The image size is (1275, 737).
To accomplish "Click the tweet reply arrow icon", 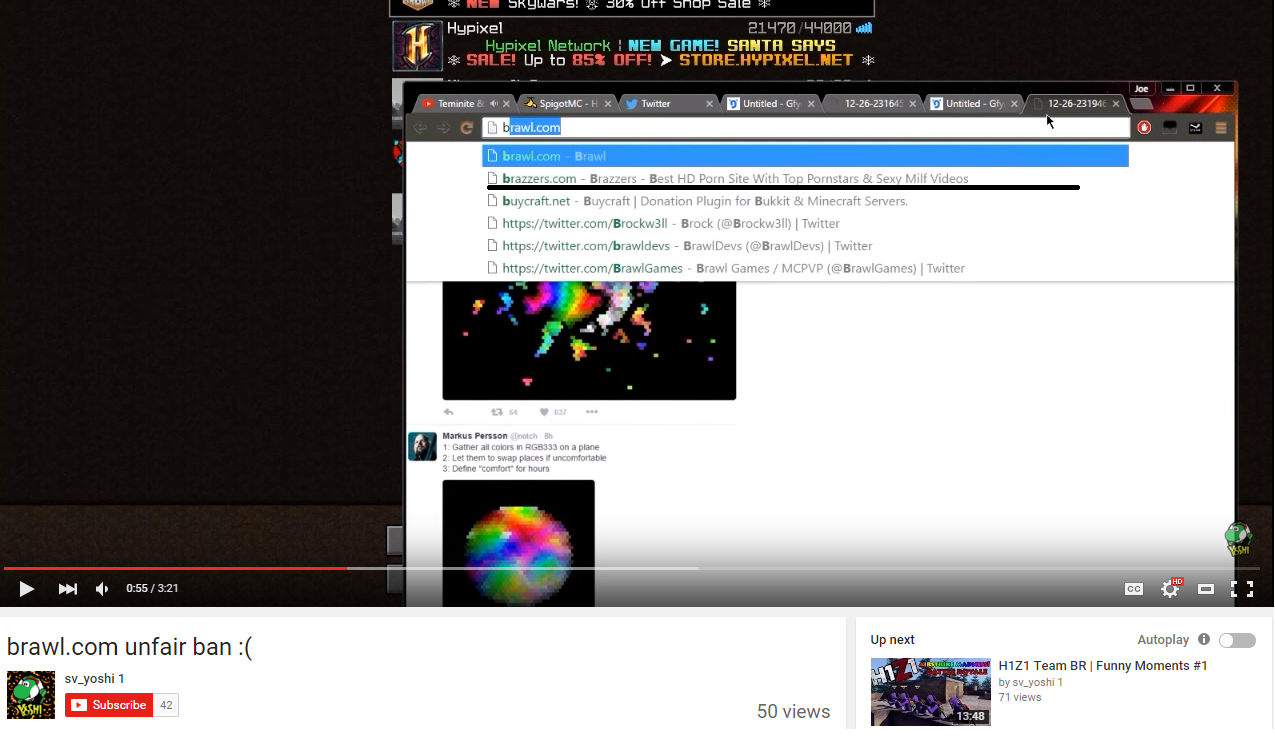I will pos(448,412).
